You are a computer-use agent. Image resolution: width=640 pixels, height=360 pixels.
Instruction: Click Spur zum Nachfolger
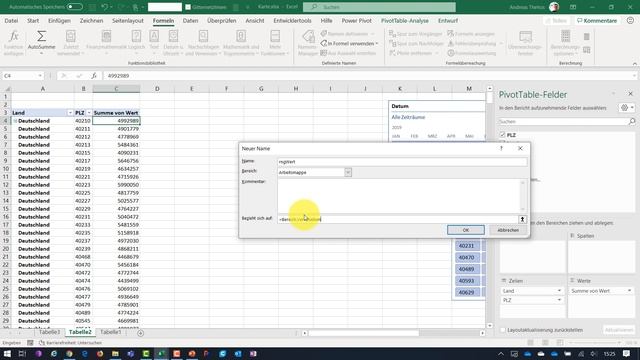[x=416, y=43]
